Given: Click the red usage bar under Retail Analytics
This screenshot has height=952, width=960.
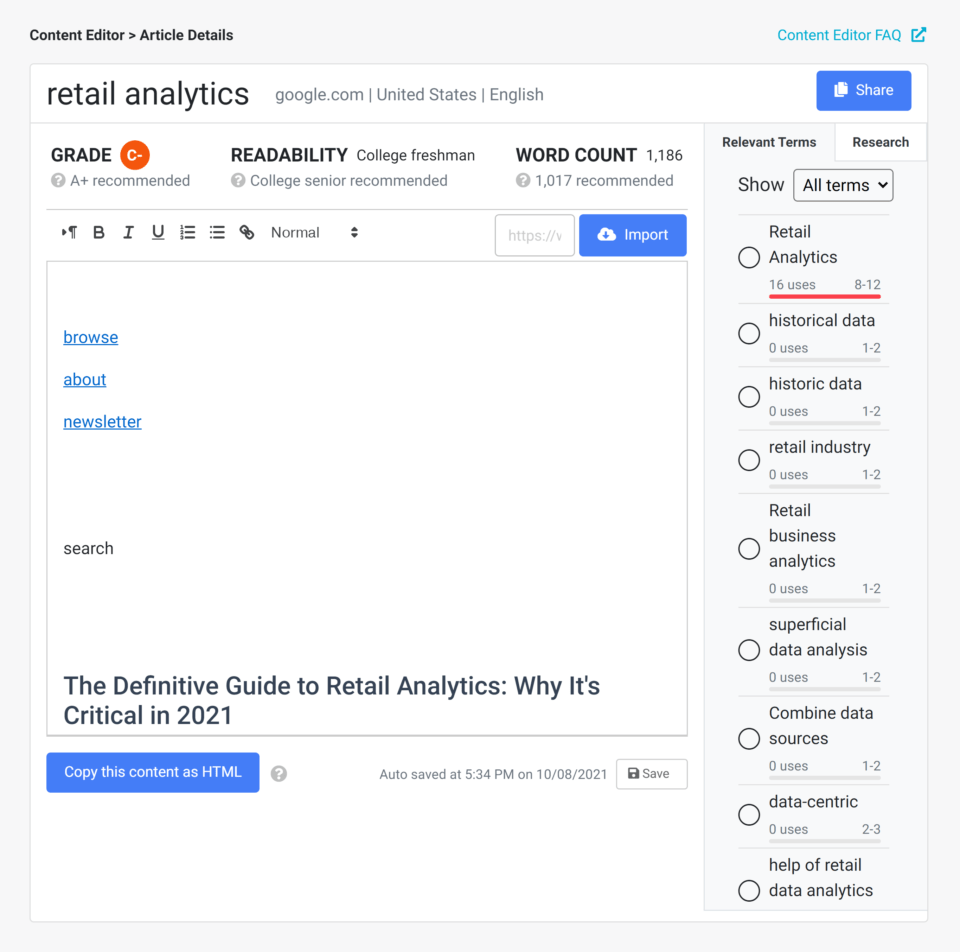Looking at the screenshot, I should pyautogui.click(x=824, y=297).
